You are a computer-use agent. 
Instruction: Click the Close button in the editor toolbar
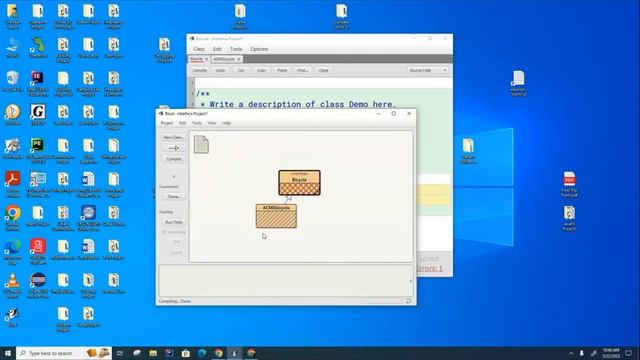pos(323,70)
